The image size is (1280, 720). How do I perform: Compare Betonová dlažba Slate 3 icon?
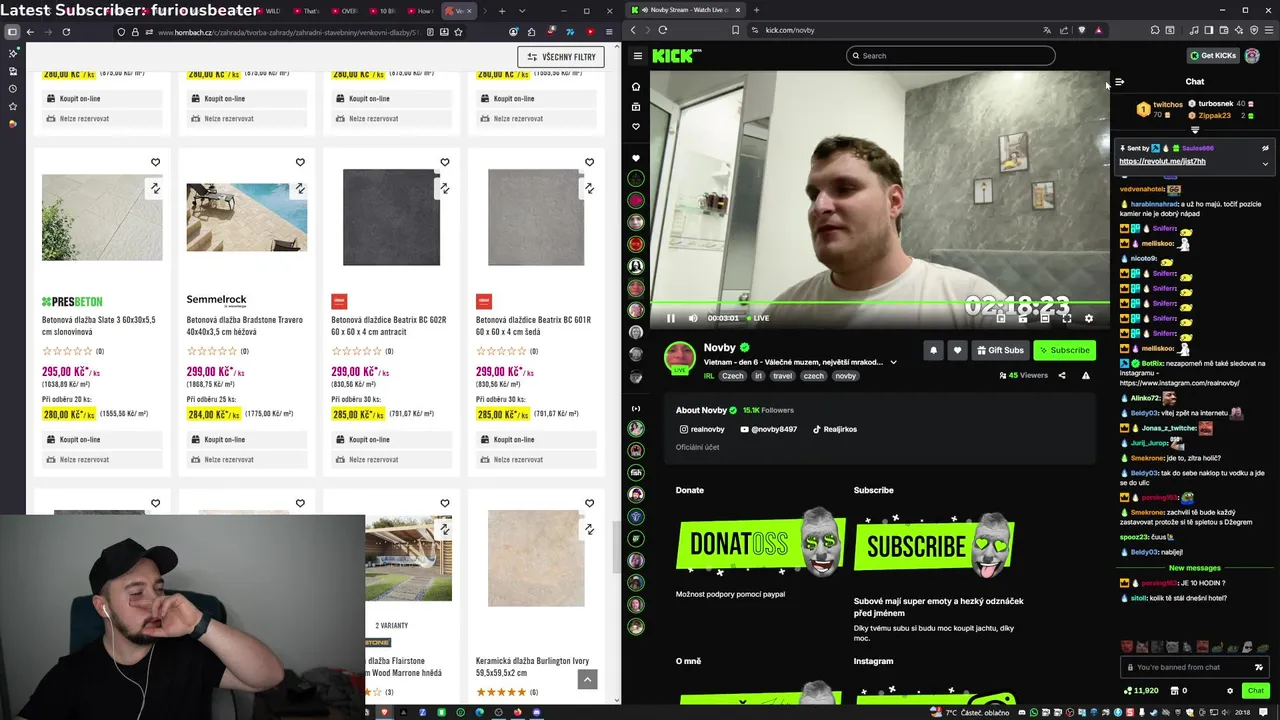155,188
